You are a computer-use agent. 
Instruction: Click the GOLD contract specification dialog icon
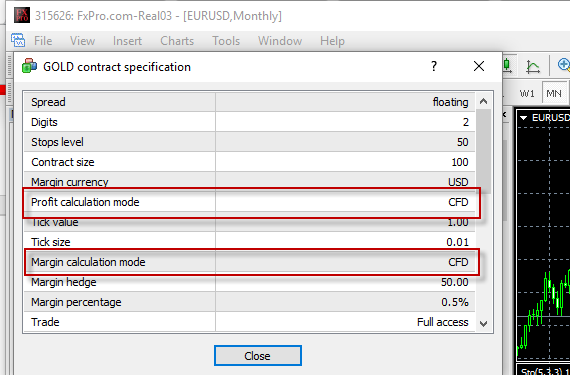[29, 66]
